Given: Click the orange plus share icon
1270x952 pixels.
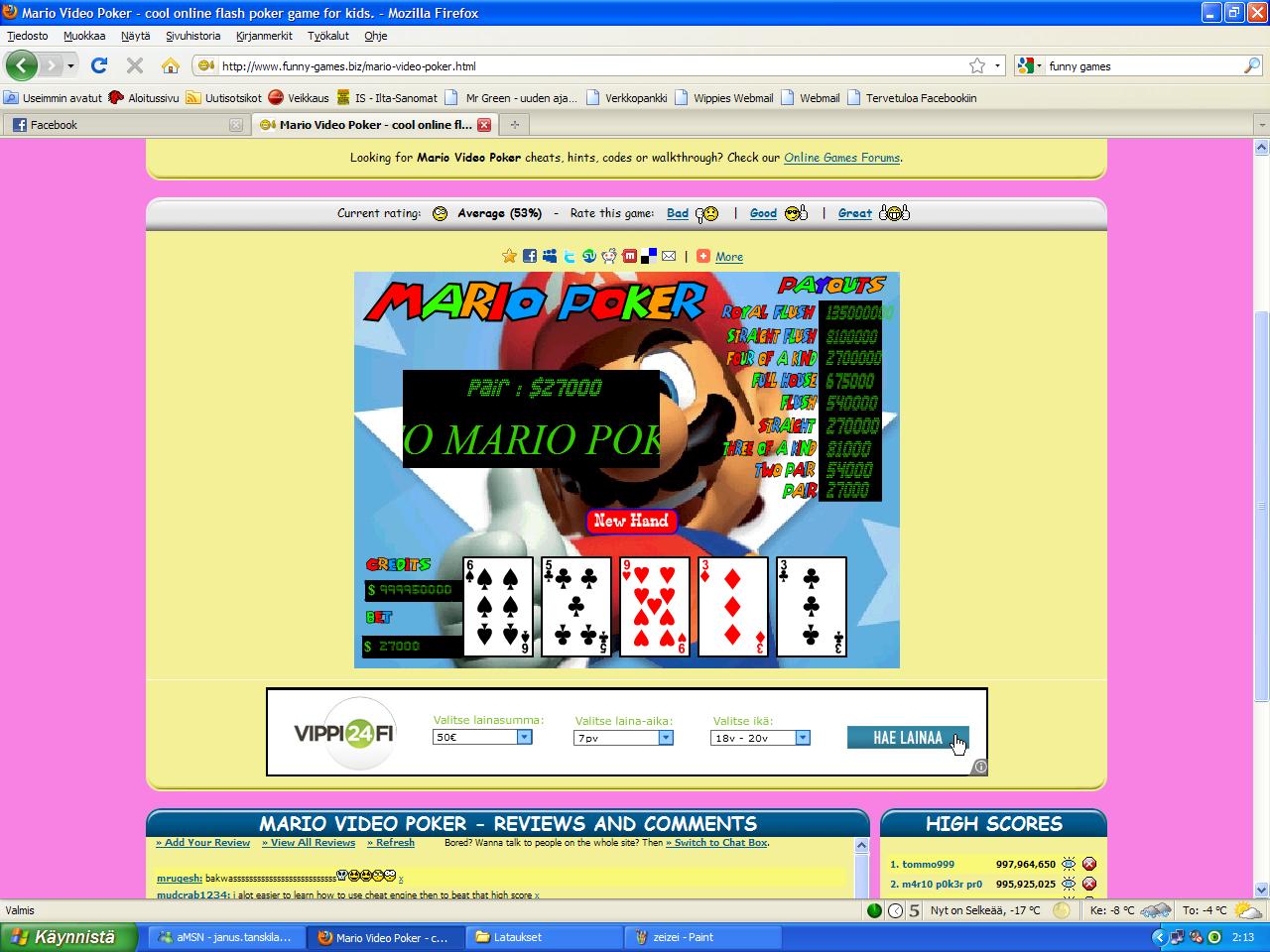Looking at the screenshot, I should click(x=703, y=256).
